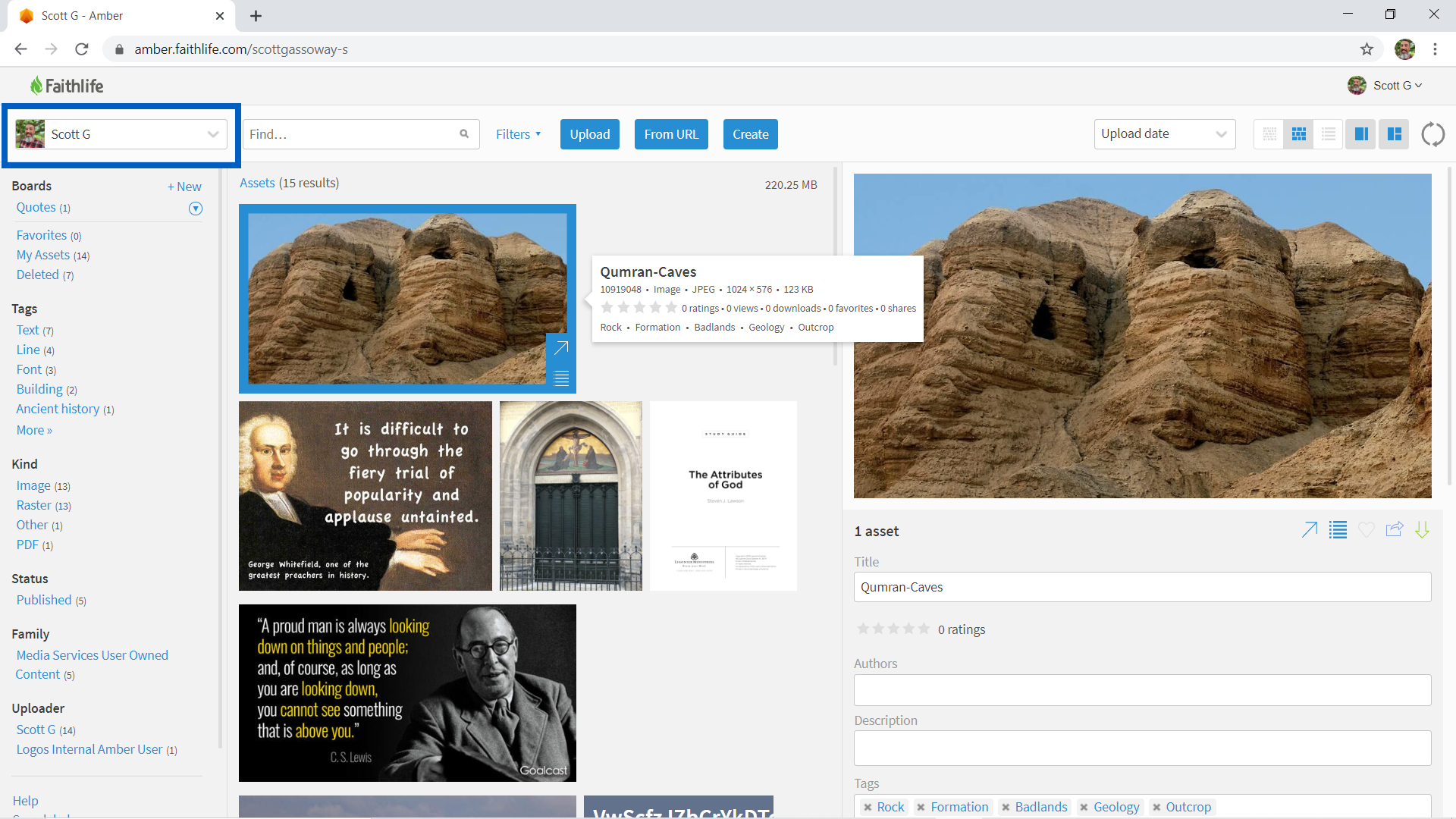
Task: Switch to medium grid view
Action: click(1298, 134)
